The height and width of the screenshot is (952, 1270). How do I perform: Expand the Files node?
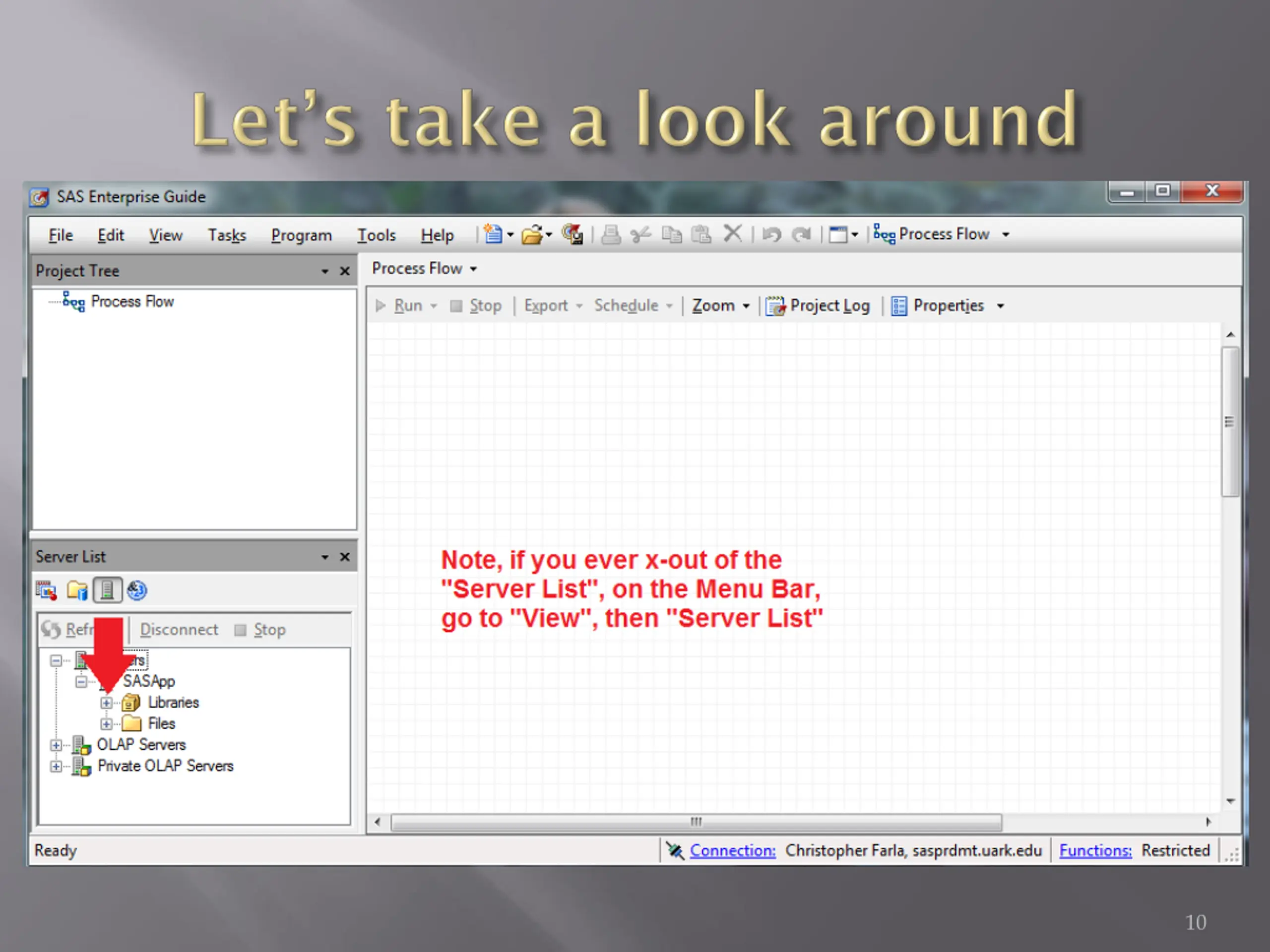[106, 724]
